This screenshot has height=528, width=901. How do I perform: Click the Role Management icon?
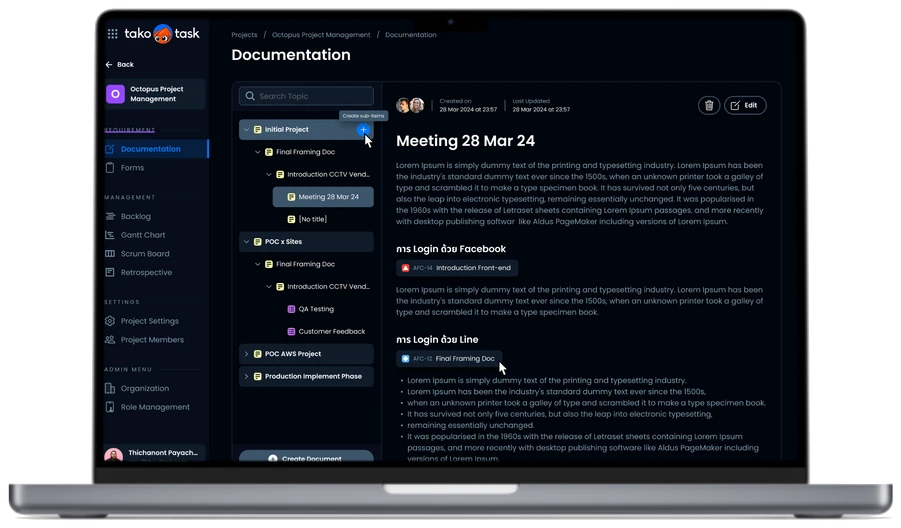[110, 407]
